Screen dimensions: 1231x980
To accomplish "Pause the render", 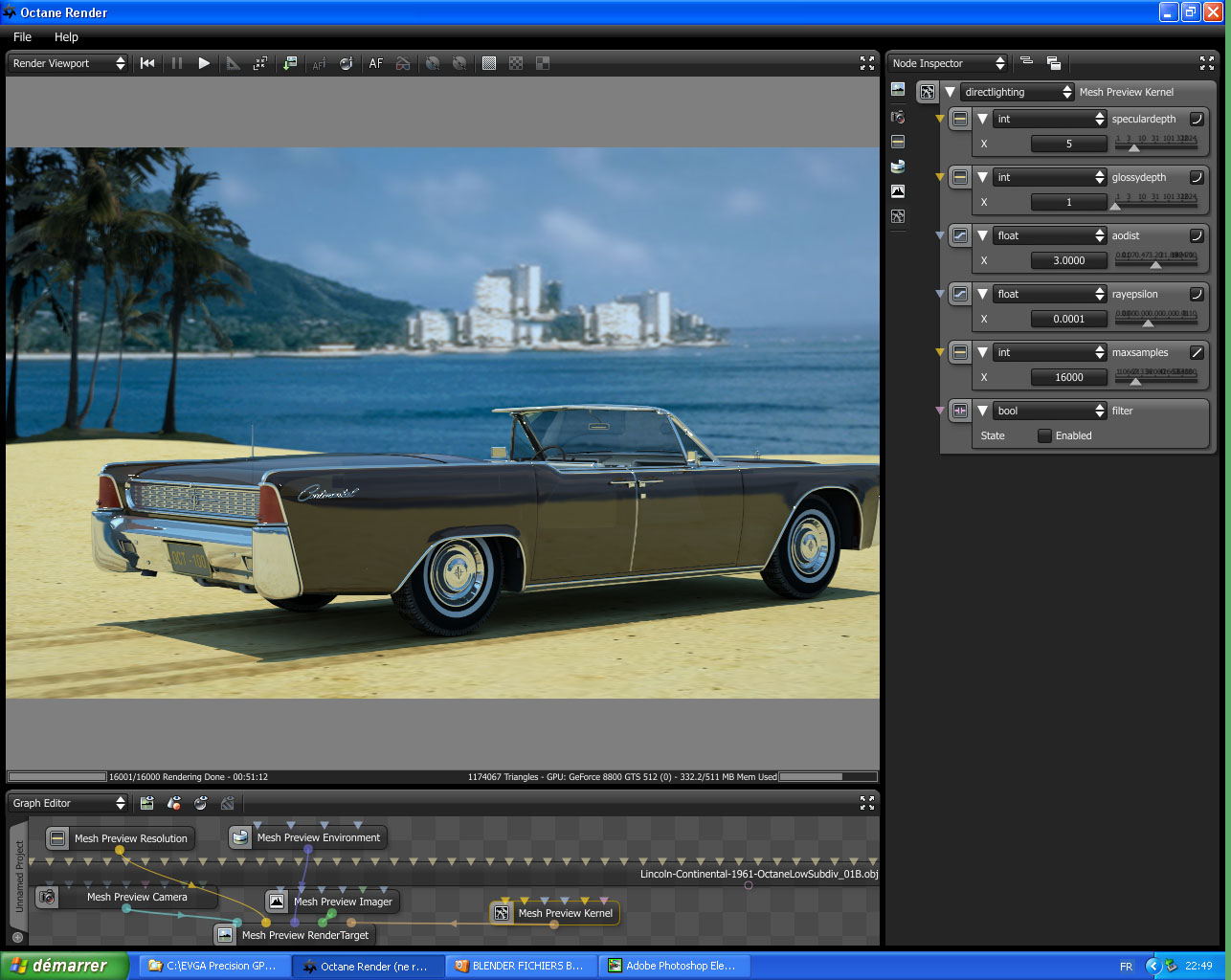I will tap(177, 63).
